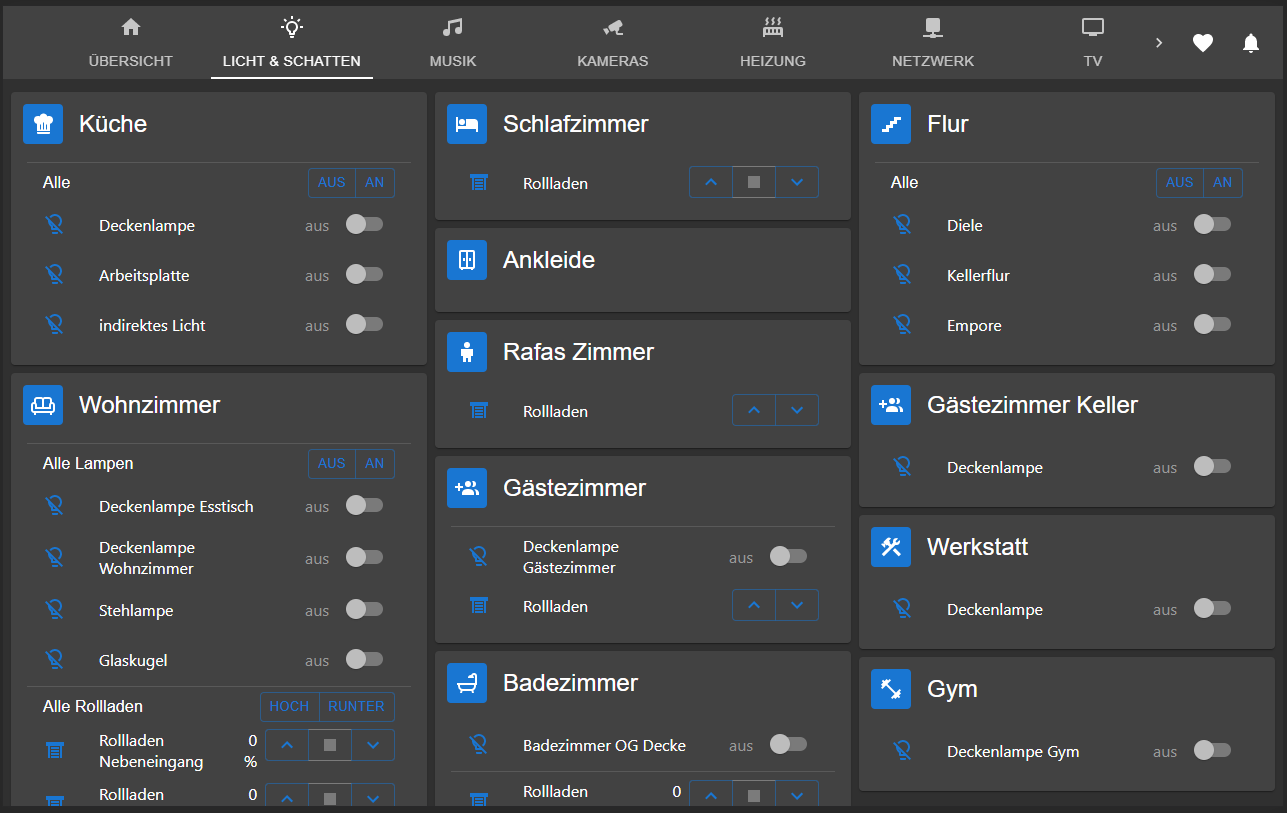Turn all Küche lights on with AN
Viewport: 1287px width, 813px height.
pos(375,183)
